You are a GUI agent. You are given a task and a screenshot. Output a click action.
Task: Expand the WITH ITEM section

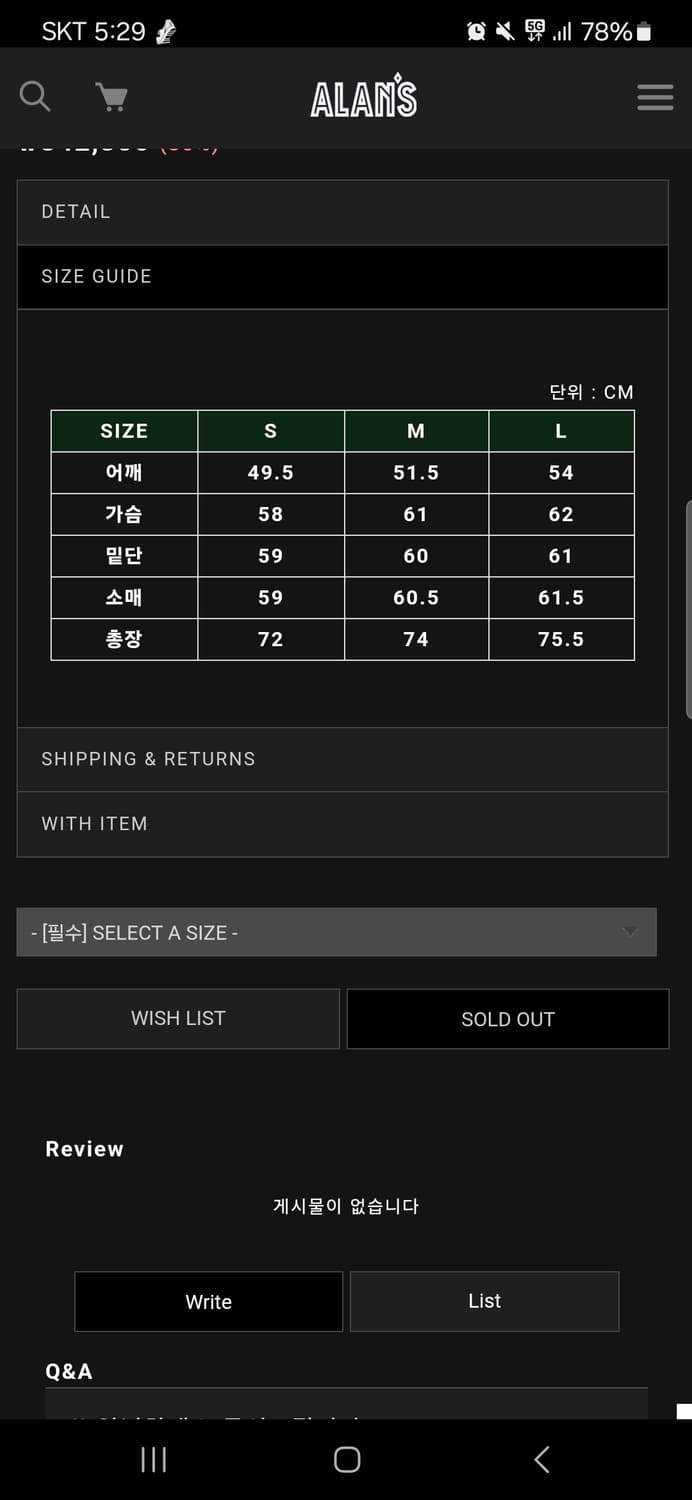(342, 824)
